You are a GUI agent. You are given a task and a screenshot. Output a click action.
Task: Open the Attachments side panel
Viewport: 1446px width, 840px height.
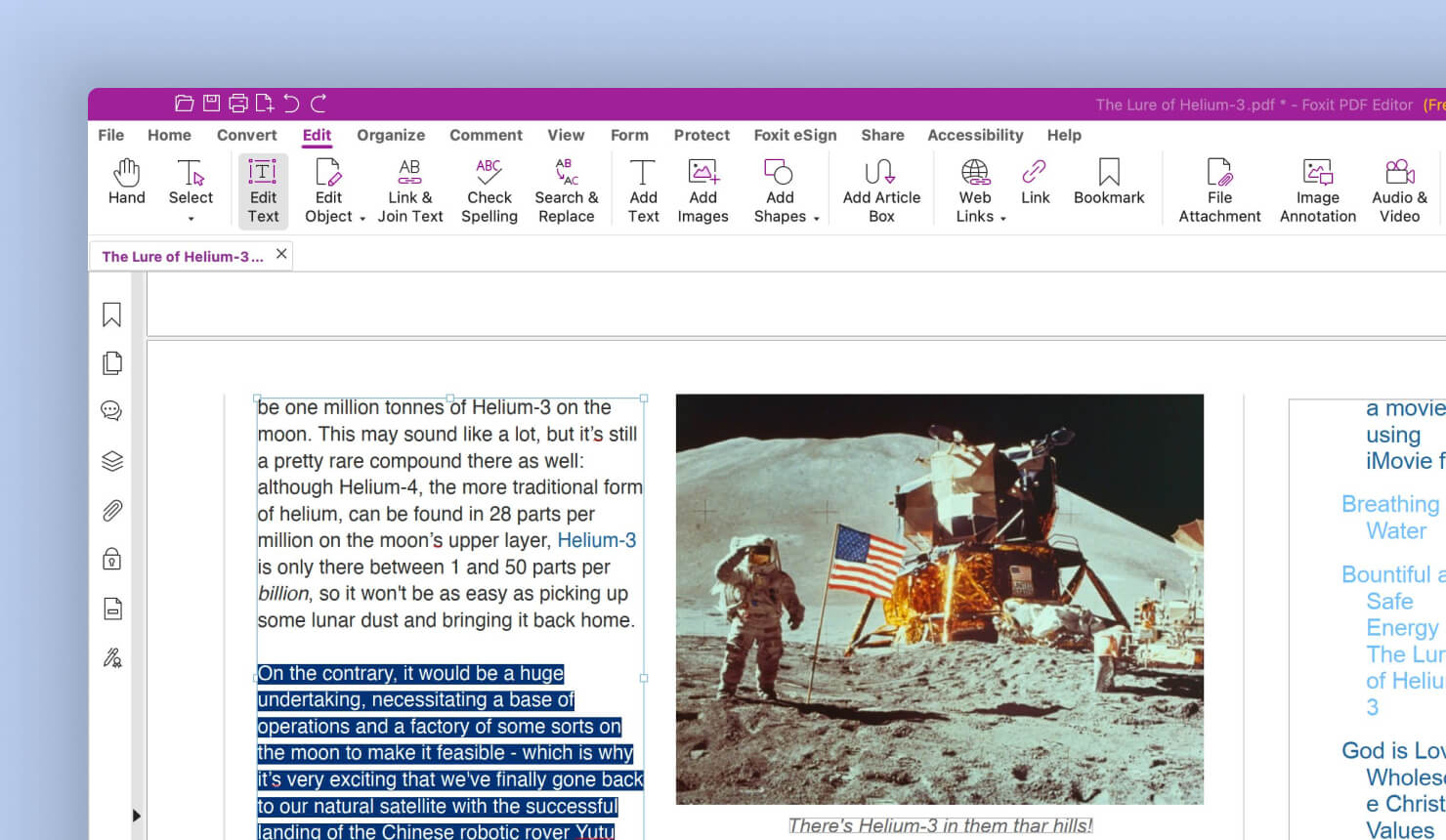(x=112, y=511)
